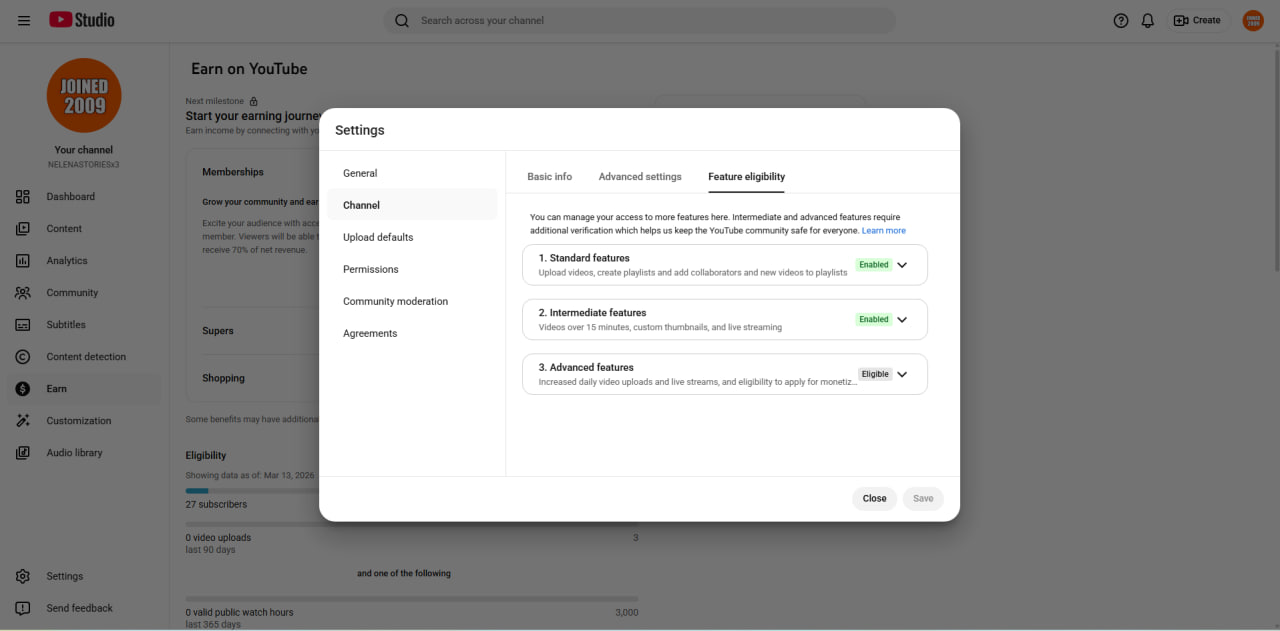Open Agreements settings

tap(412, 333)
